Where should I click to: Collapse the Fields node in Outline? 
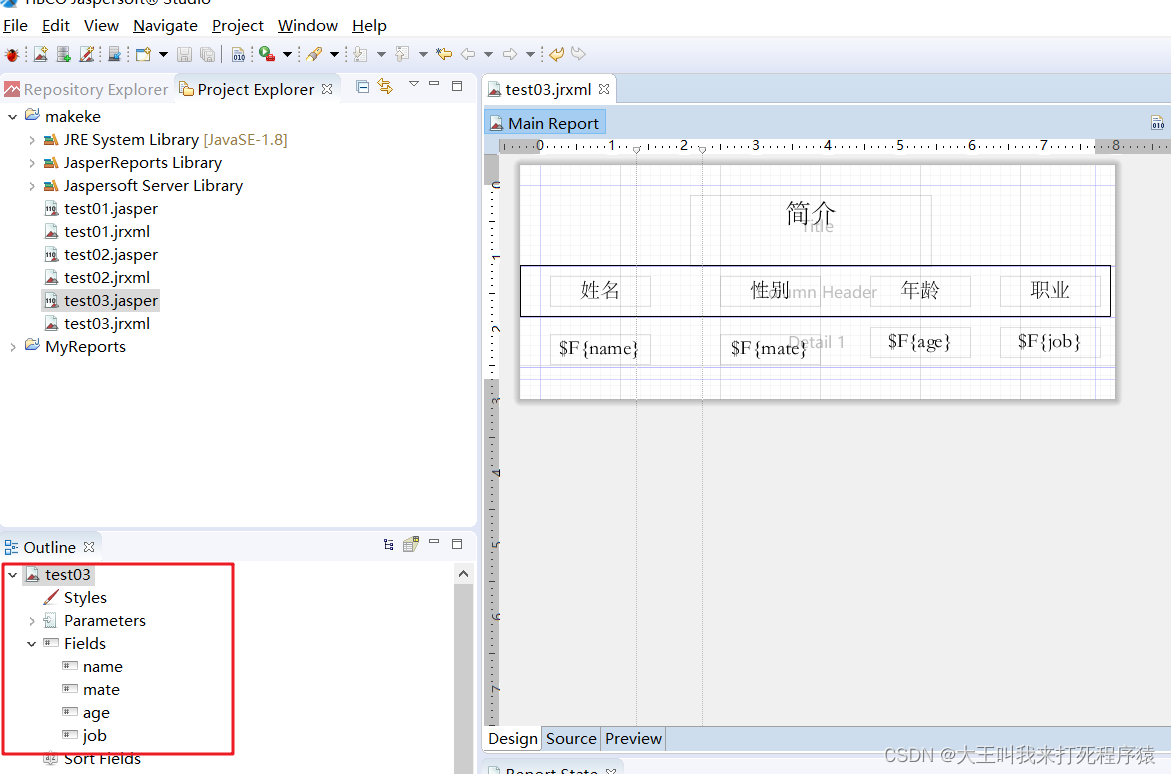tap(31, 644)
